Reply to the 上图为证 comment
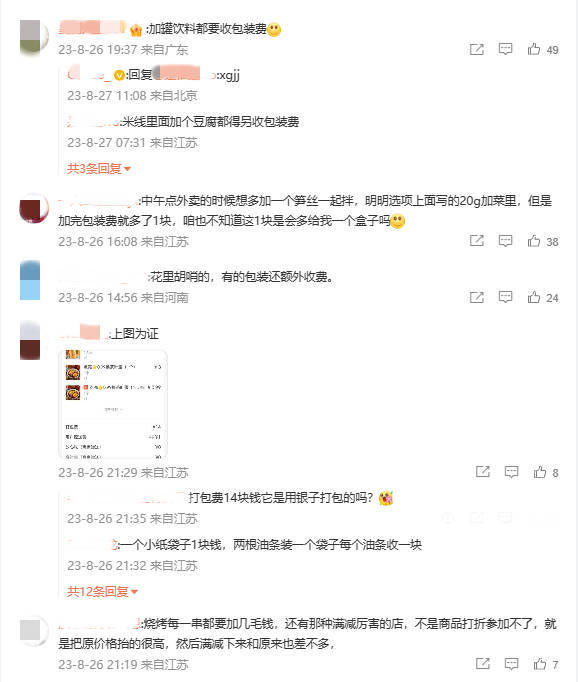The height and width of the screenshot is (682, 578). click(x=511, y=472)
